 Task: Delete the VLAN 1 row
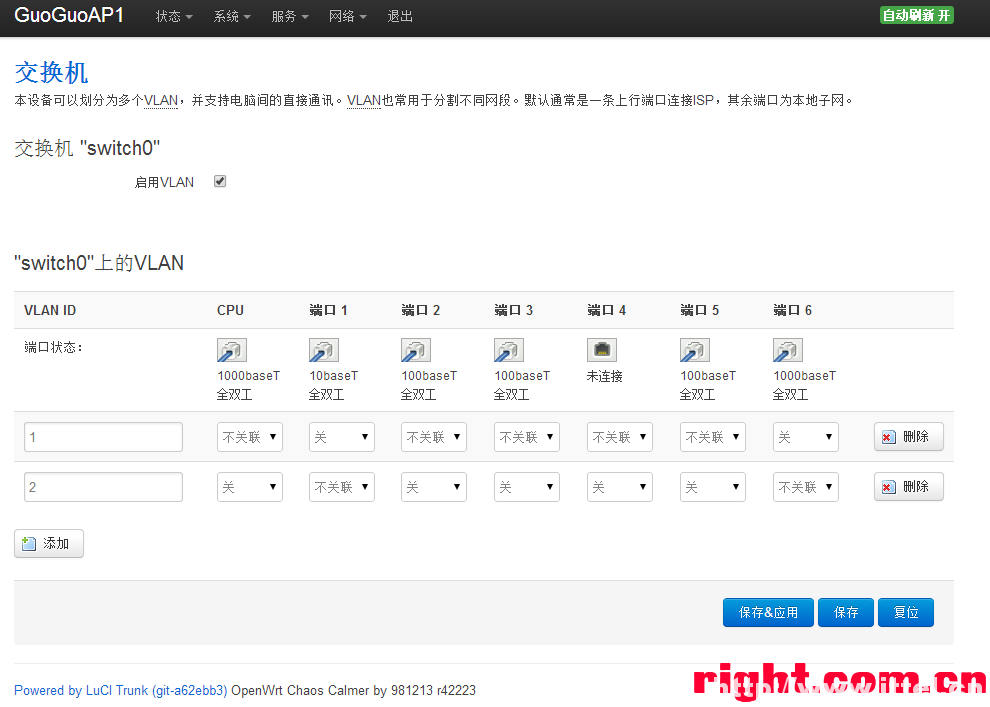909,437
